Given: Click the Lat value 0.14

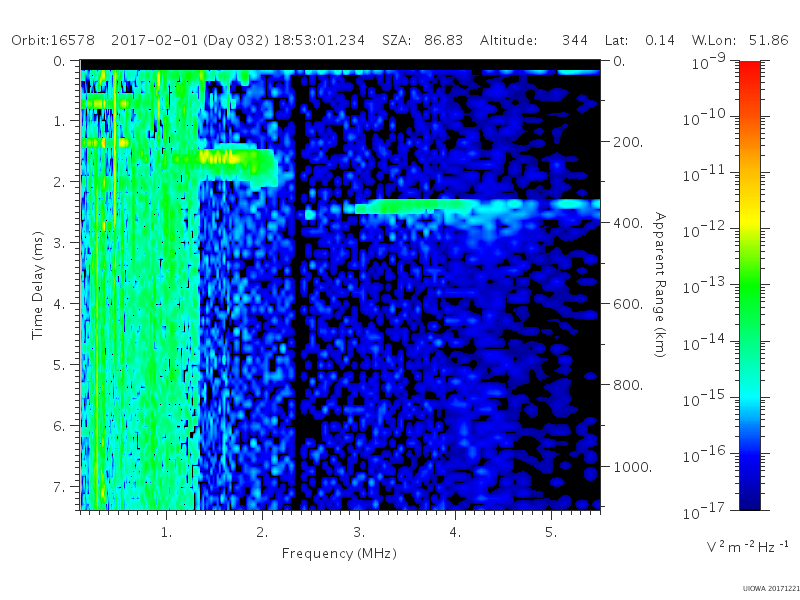Looking at the screenshot, I should click(660, 40).
